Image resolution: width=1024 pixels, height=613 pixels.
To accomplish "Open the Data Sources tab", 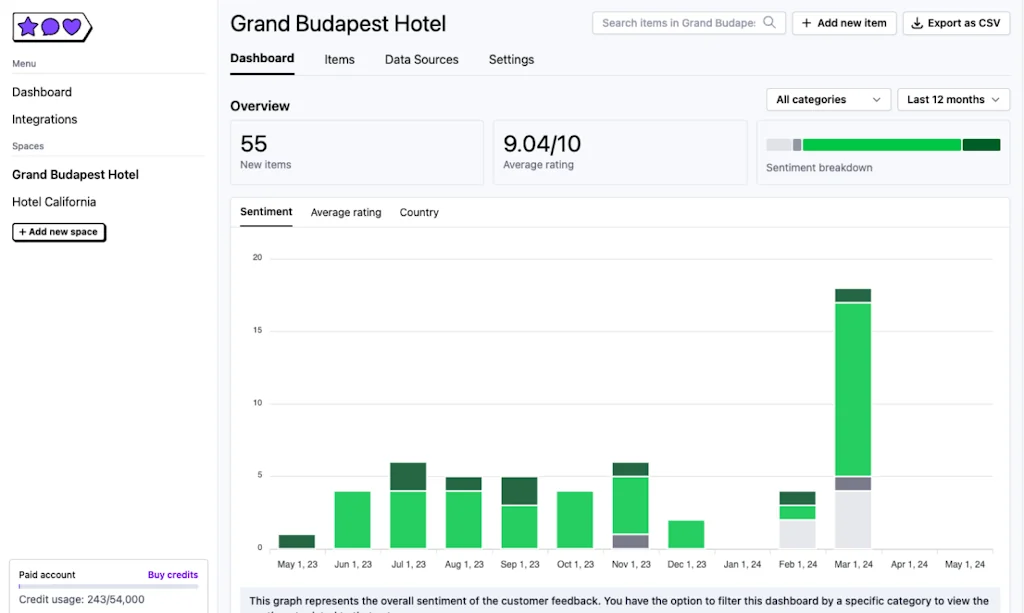I will point(421,59).
